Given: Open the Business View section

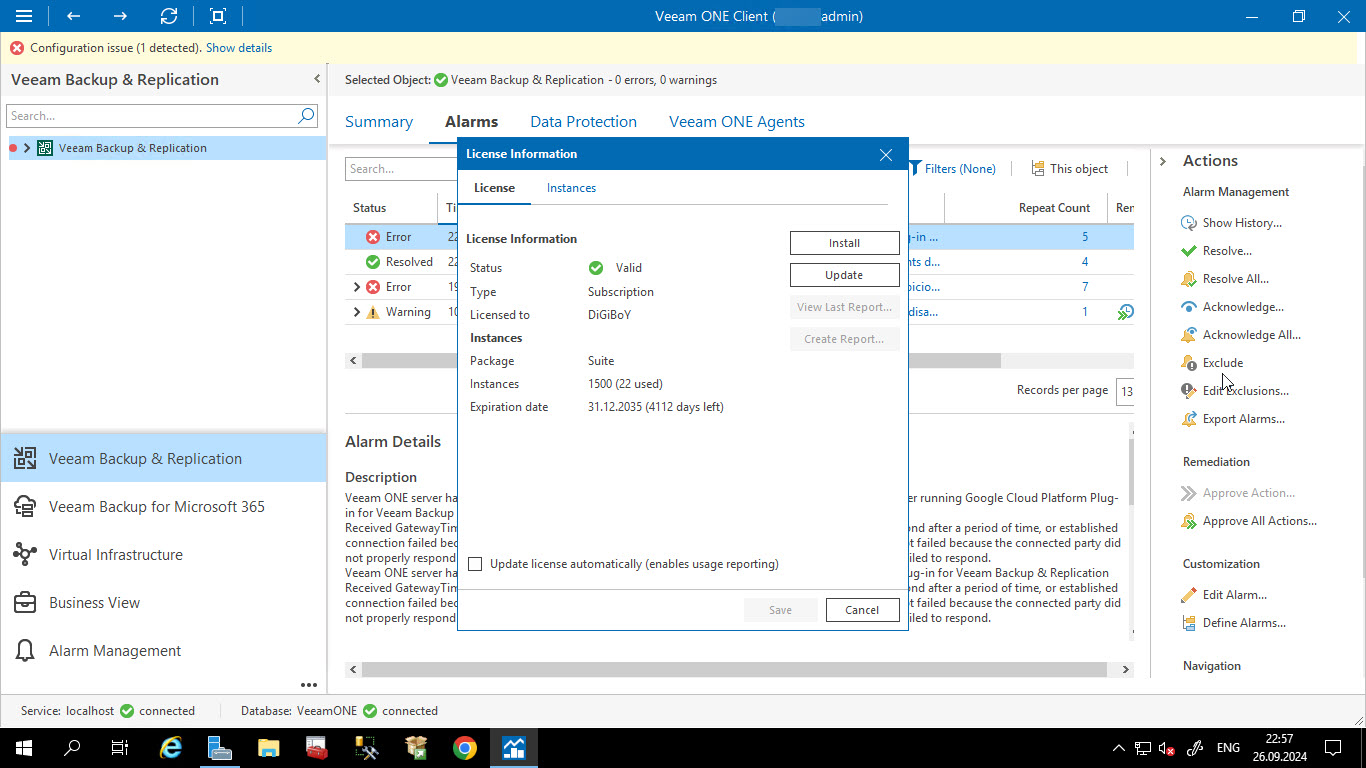Looking at the screenshot, I should pyautogui.click(x=164, y=602).
